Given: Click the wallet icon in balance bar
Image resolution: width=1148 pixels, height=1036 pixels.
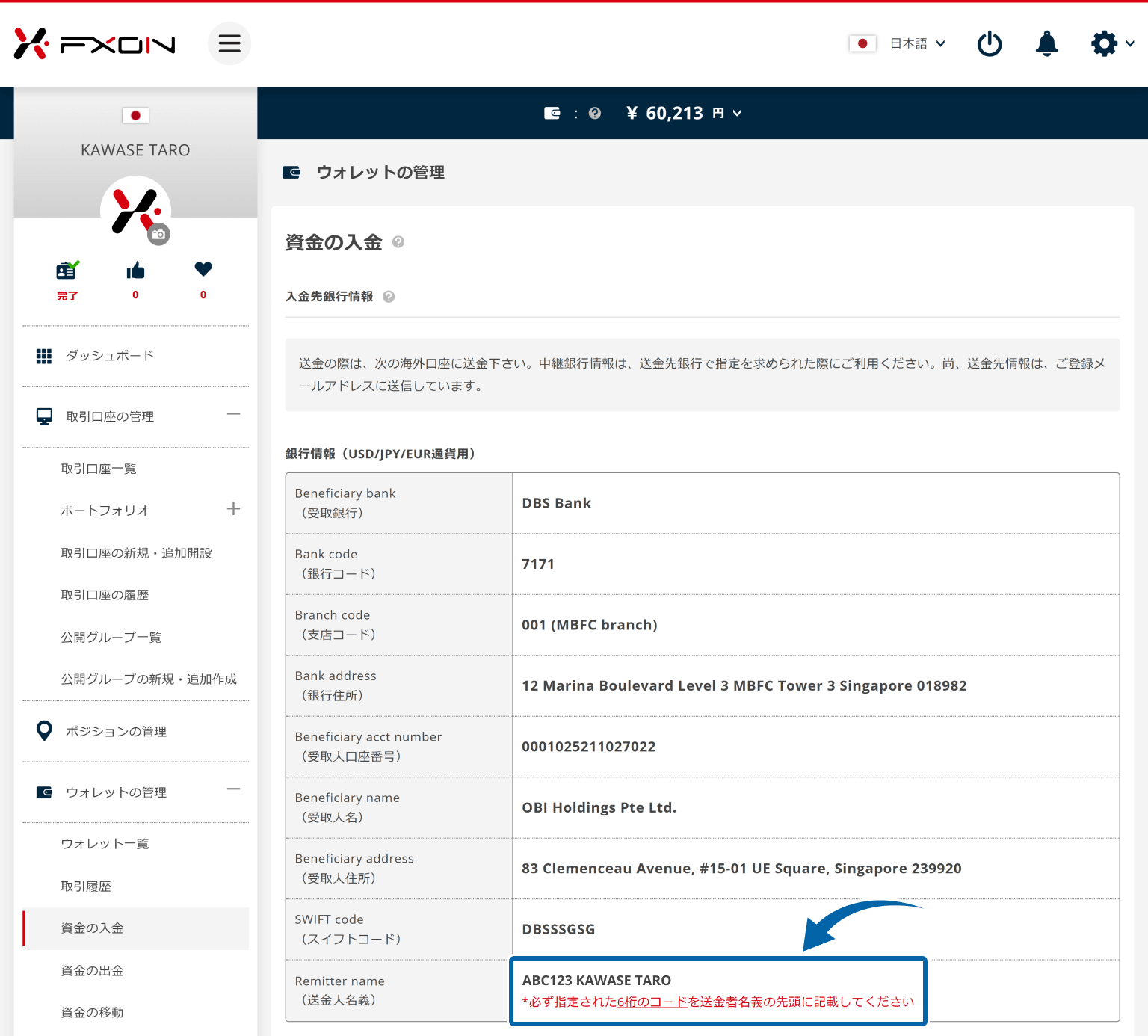Looking at the screenshot, I should coord(552,113).
